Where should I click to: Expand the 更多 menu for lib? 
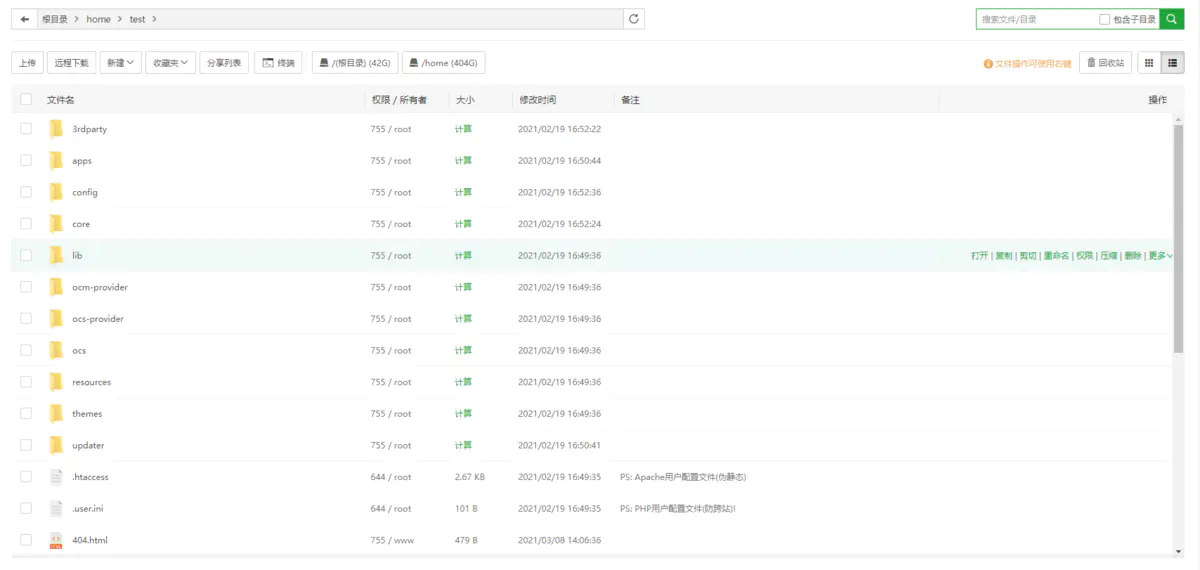[1160, 256]
